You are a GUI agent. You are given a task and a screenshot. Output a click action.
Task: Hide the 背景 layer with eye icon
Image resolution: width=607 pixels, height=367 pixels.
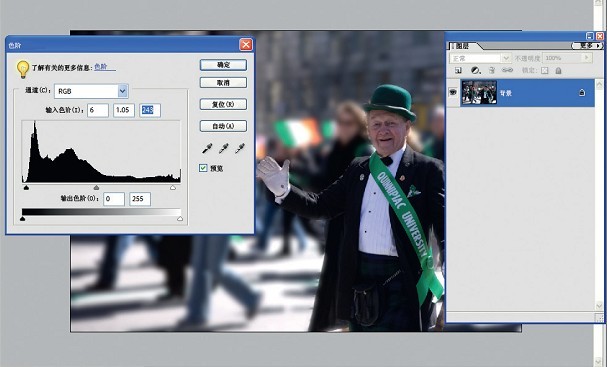tap(453, 92)
